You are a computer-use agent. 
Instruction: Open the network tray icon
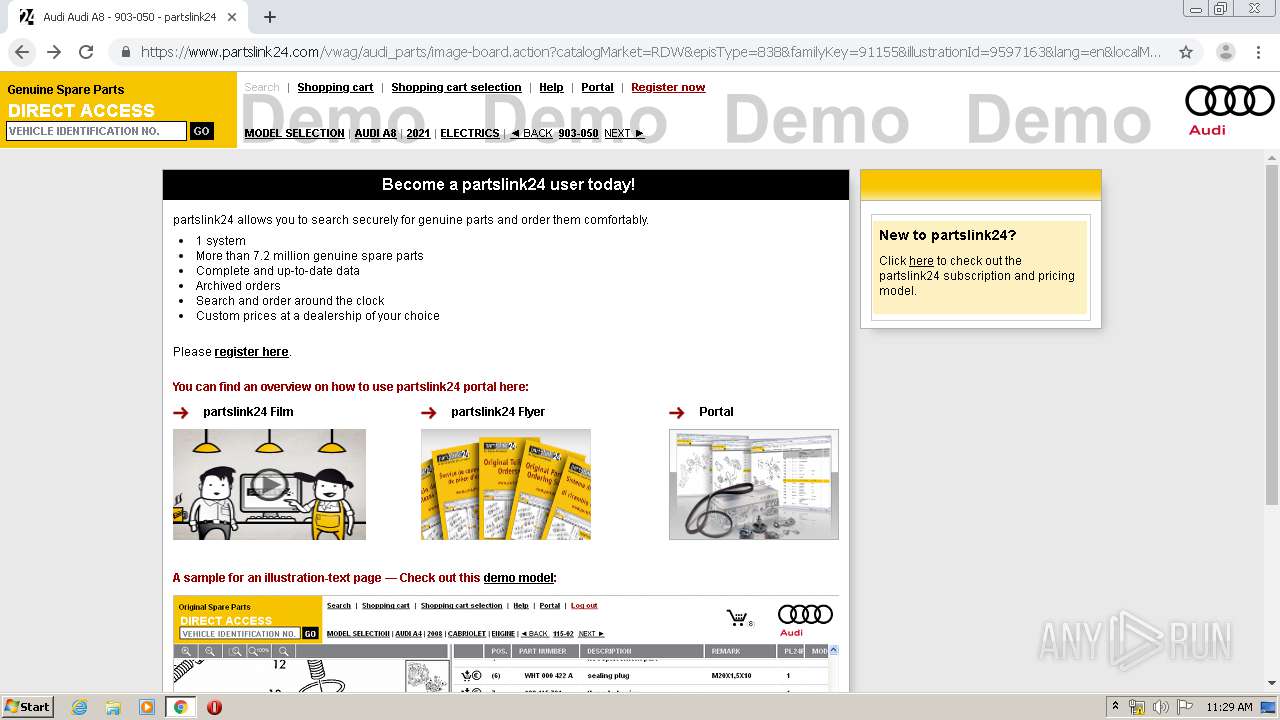[x=1137, y=707]
